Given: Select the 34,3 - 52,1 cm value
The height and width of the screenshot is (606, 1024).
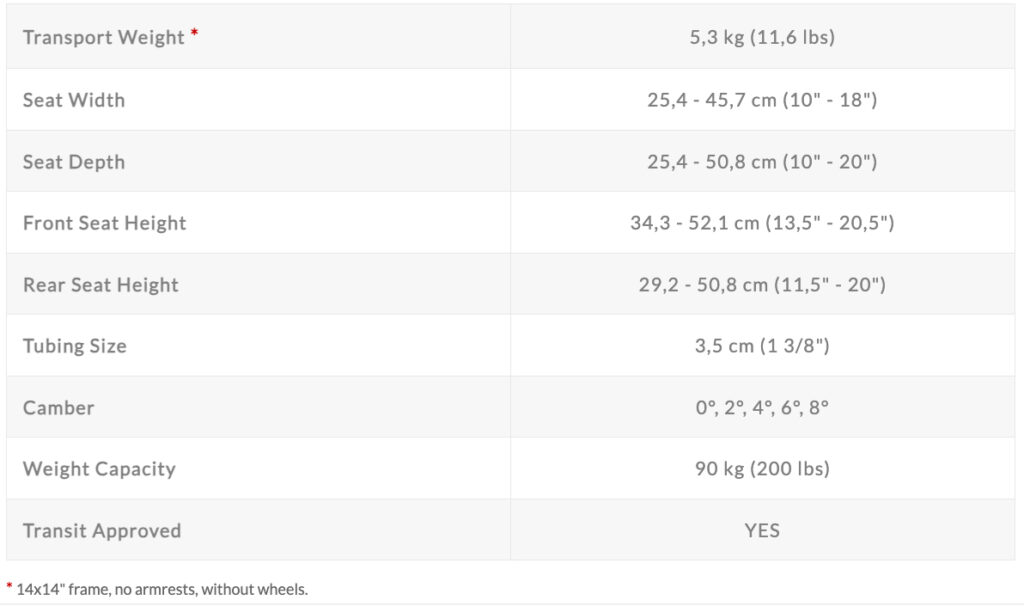Looking at the screenshot, I should 762,223.
